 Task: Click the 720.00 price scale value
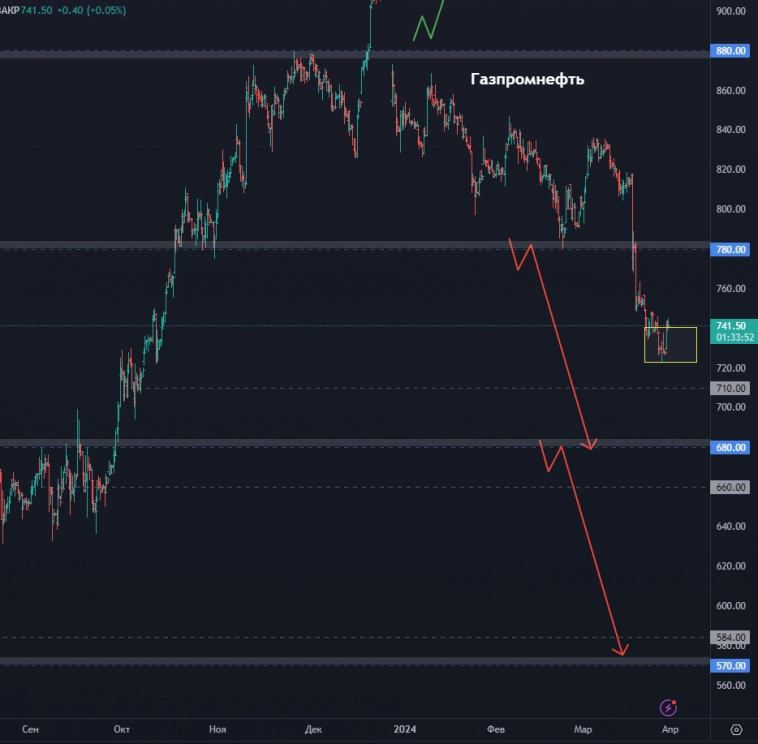(731, 368)
